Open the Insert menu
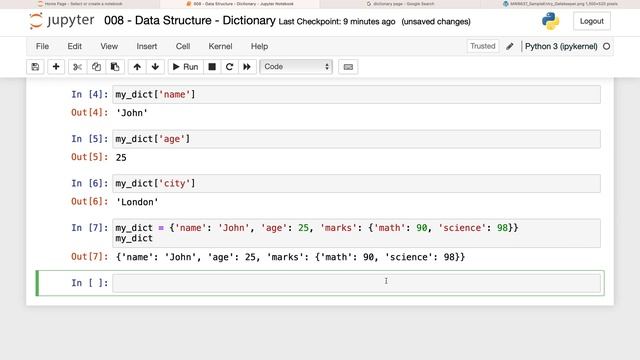 (147, 47)
